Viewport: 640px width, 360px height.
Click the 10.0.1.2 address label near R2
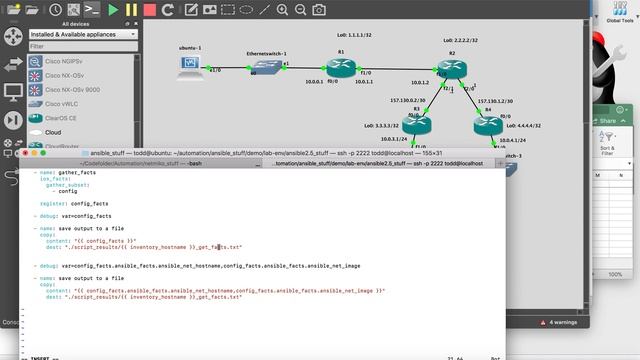420,82
